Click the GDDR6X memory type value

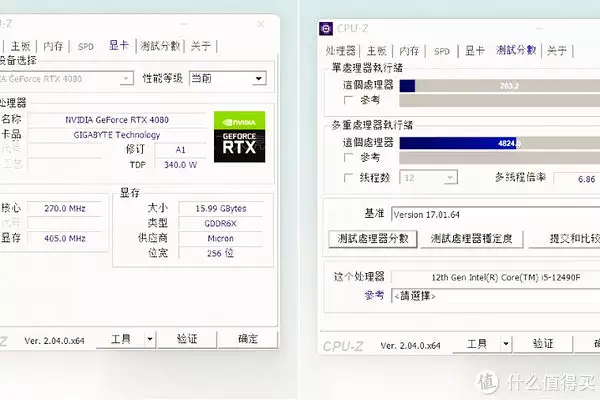click(221, 224)
